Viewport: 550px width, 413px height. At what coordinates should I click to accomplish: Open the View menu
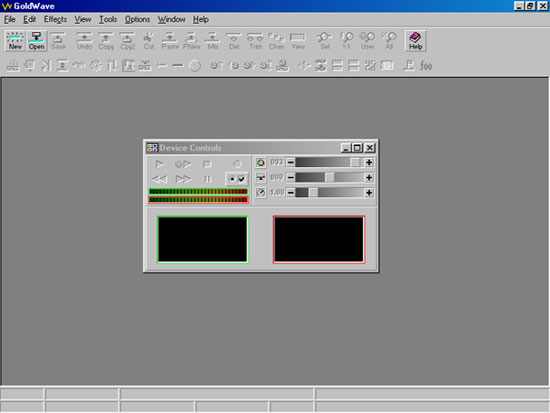(x=83, y=19)
